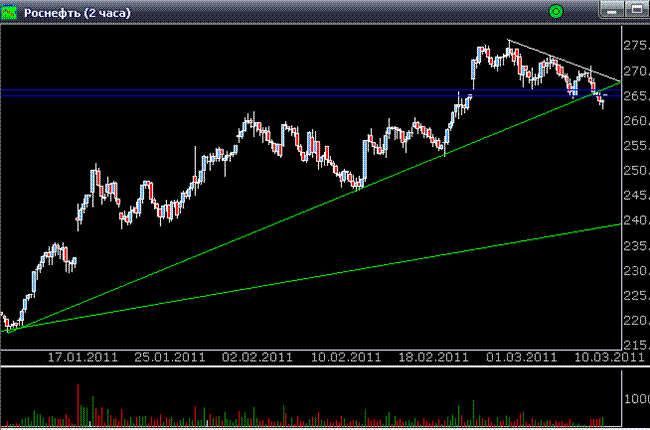Minimize the Роснефть chart window
The height and width of the screenshot is (430, 650).
[612, 10]
